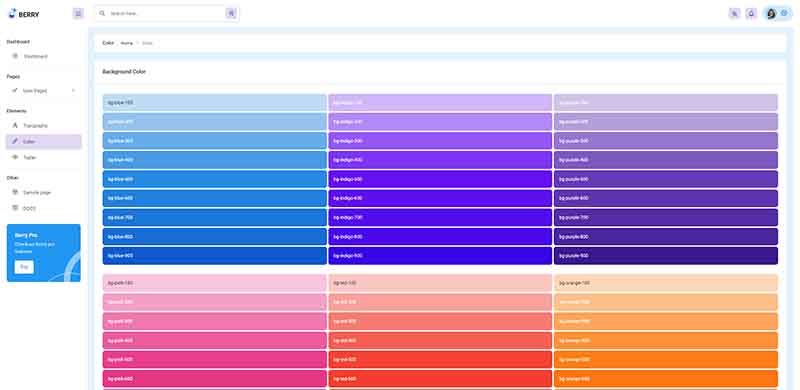Select the Color menu item

[x=44, y=141]
